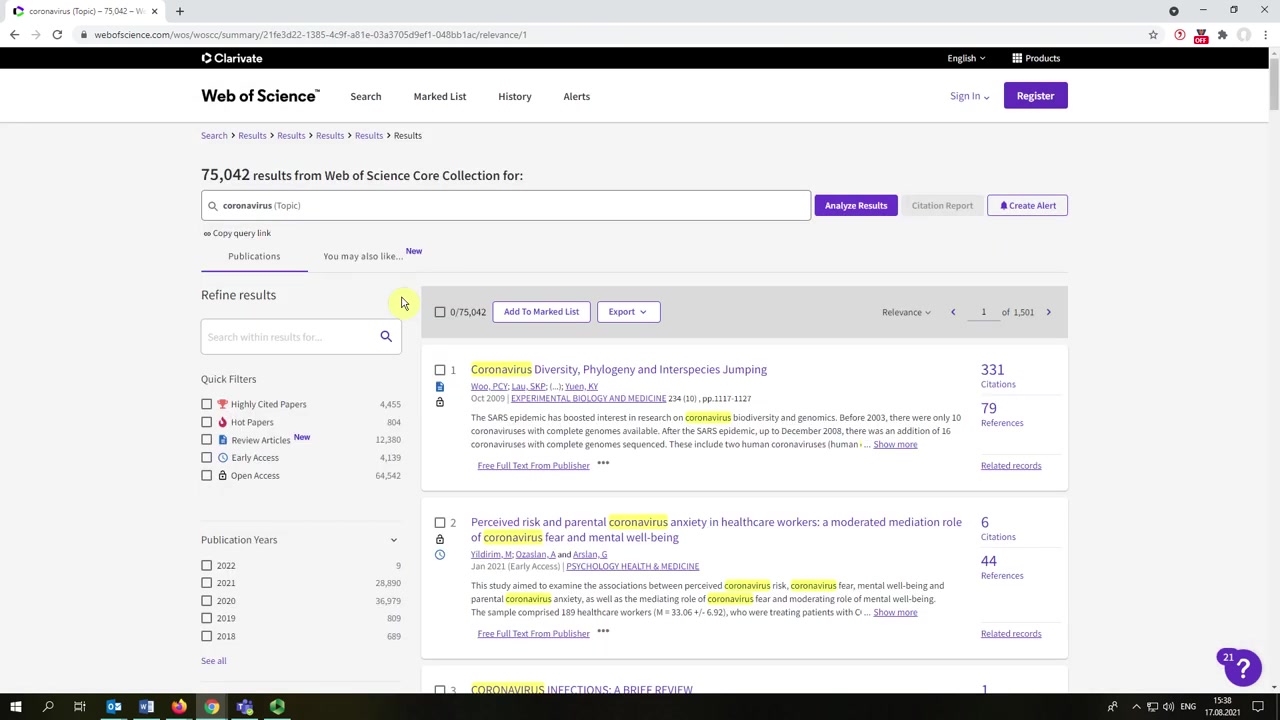1280x720 pixels.
Task: Click the trophy icon beside Highly Cited Papers
Action: click(221, 404)
